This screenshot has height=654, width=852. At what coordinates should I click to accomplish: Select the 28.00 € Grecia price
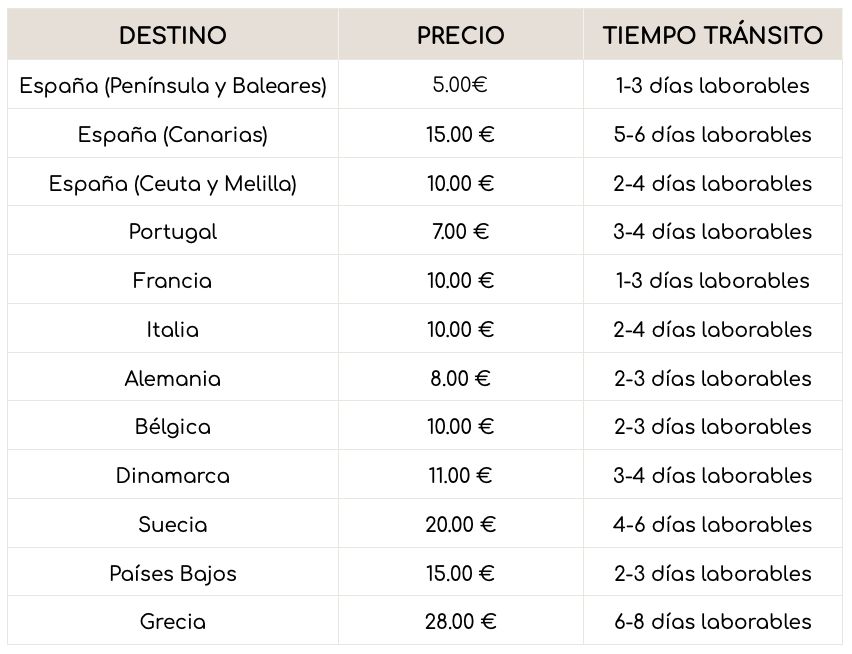pos(460,622)
